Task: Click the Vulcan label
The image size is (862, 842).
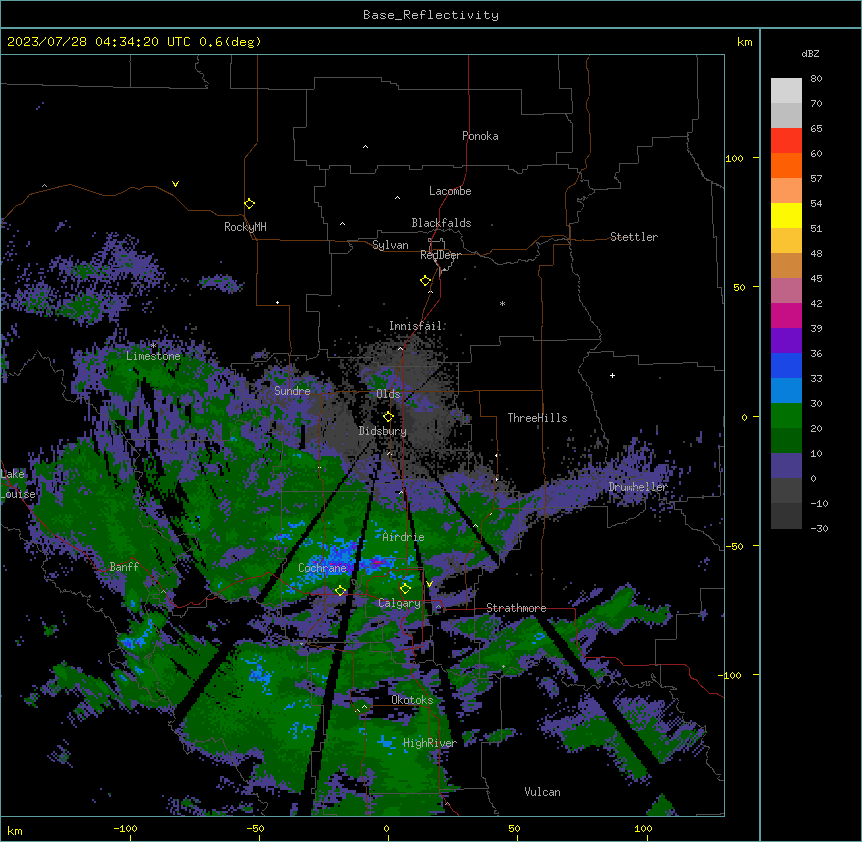Action: [543, 792]
